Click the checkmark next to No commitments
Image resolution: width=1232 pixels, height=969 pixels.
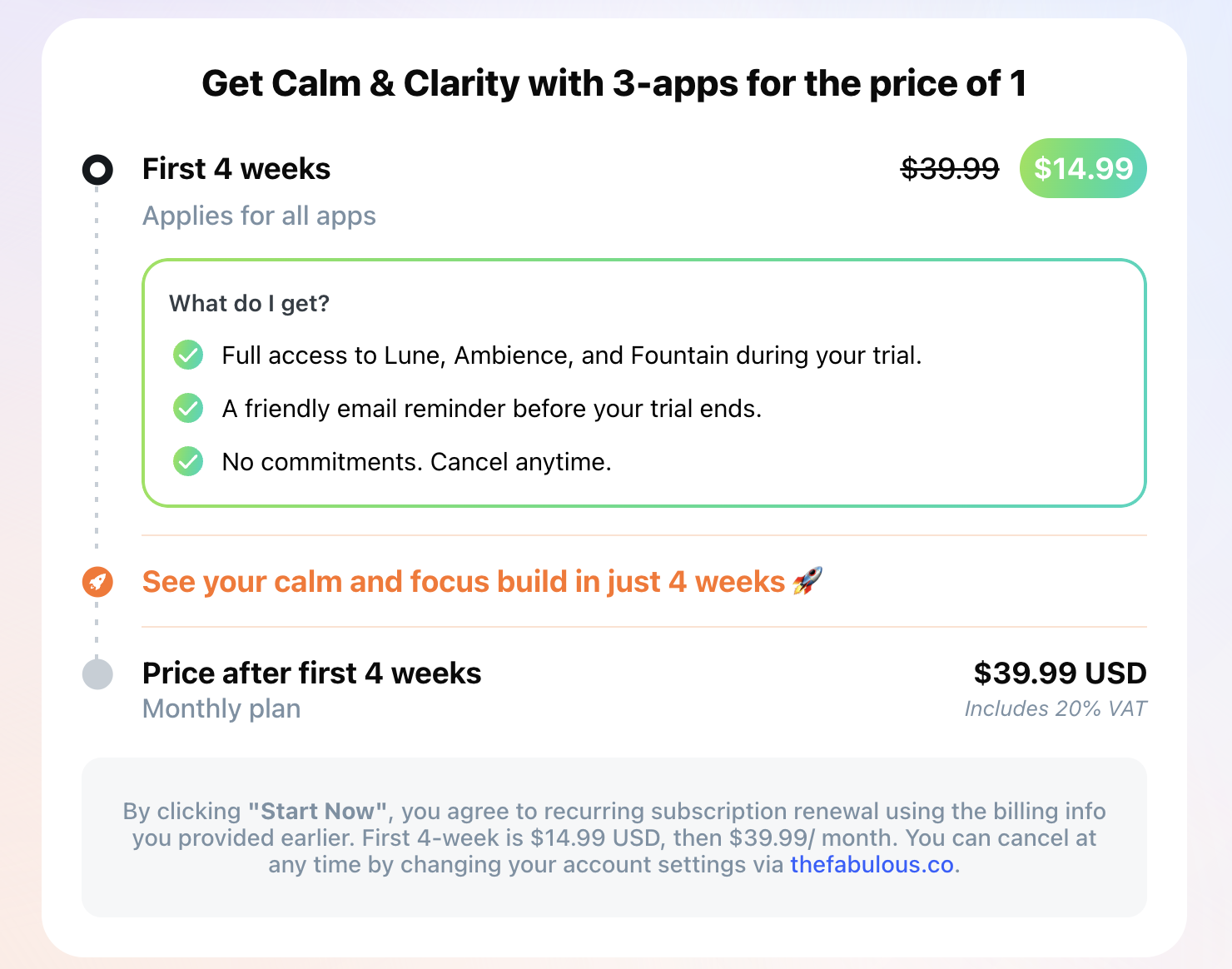tap(188, 461)
